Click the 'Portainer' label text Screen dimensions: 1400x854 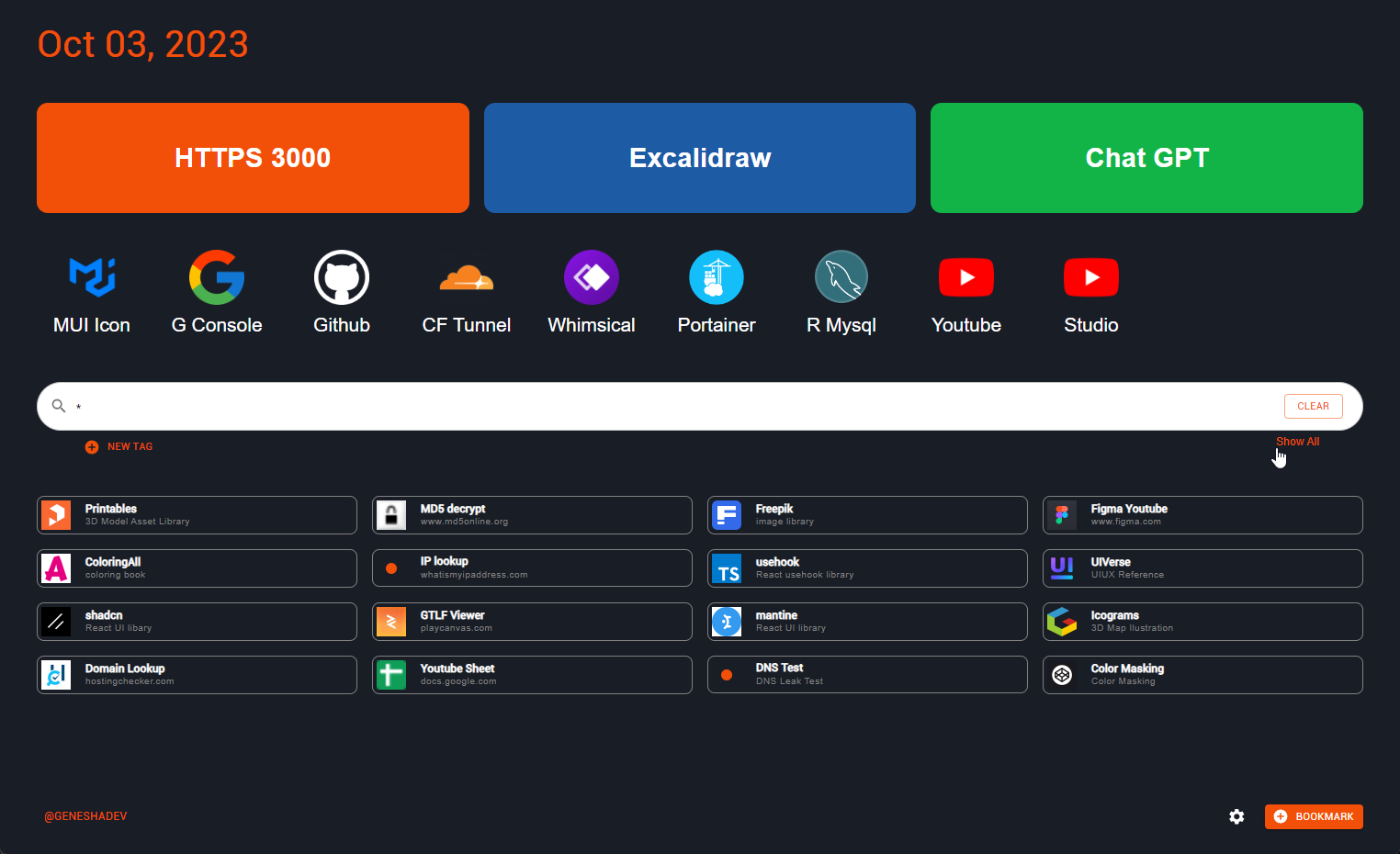717,325
